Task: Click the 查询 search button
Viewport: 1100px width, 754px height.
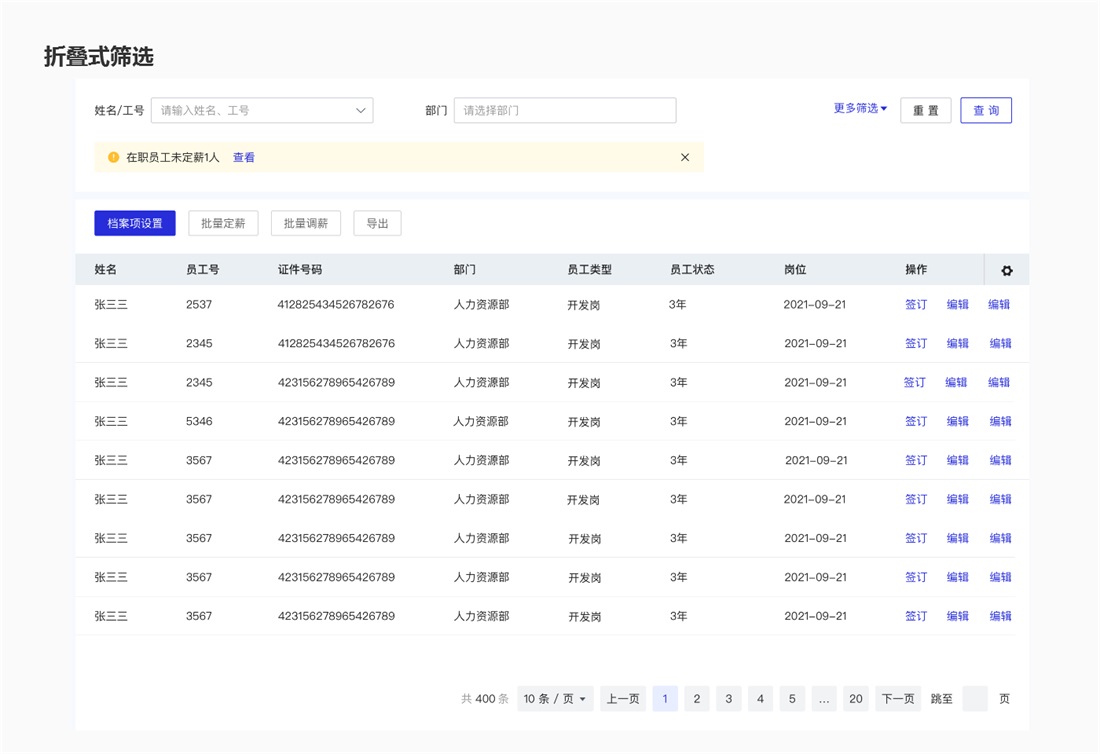Action: click(x=986, y=110)
